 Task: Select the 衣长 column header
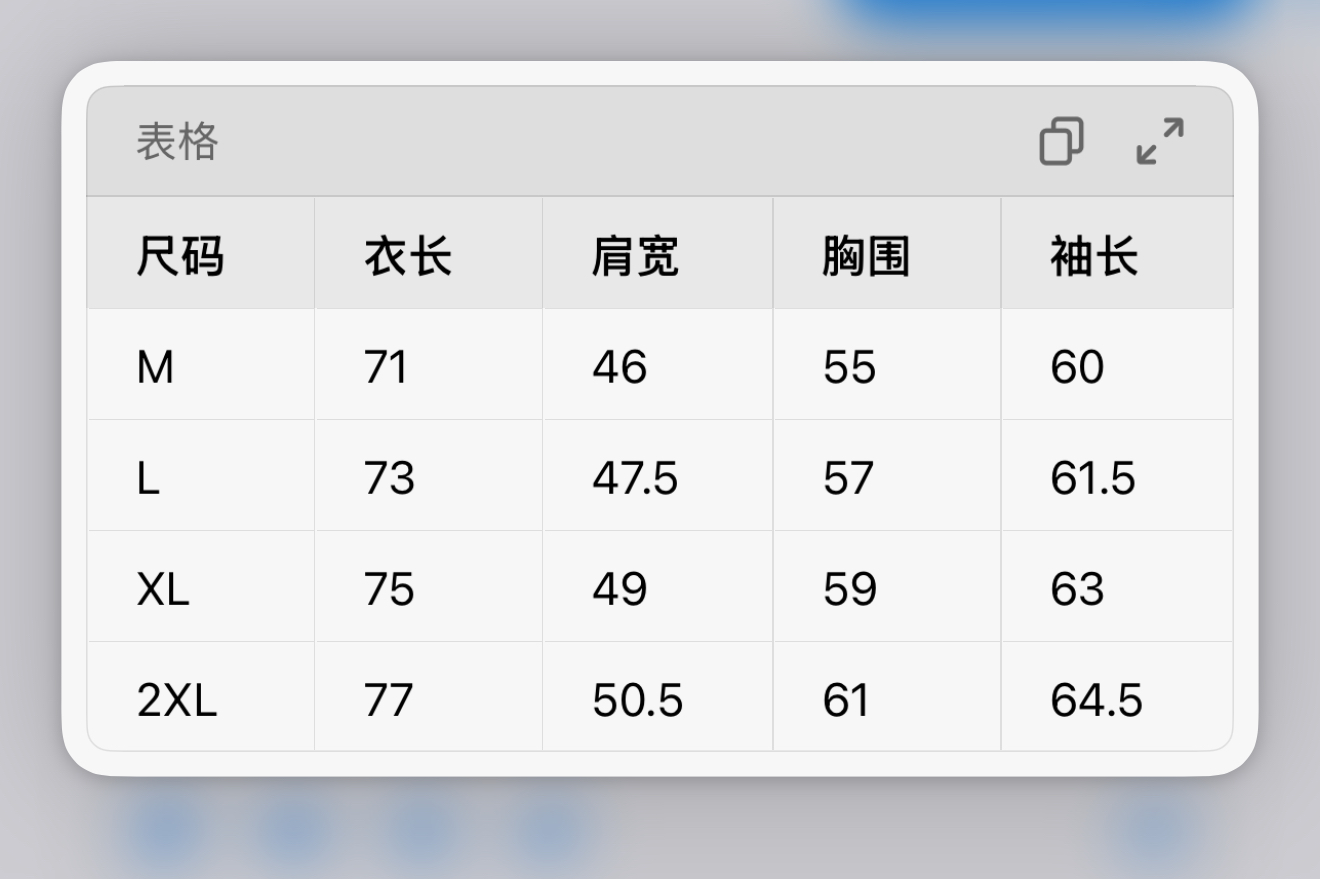(x=408, y=258)
